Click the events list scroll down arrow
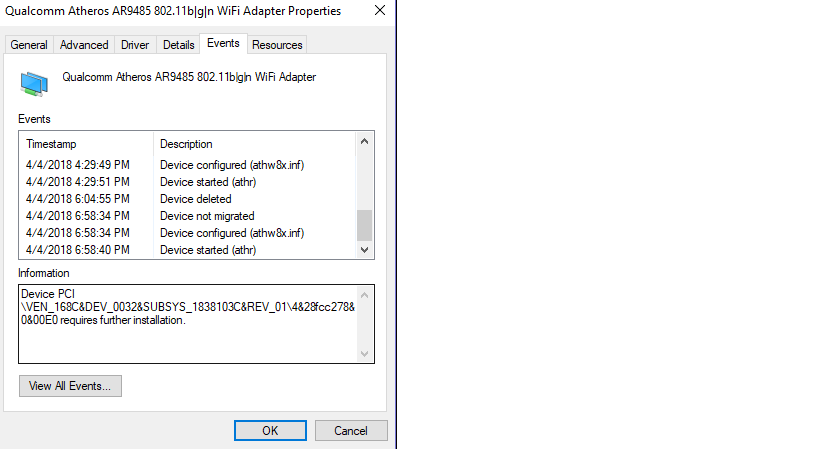The width and height of the screenshot is (819, 460). coord(365,250)
